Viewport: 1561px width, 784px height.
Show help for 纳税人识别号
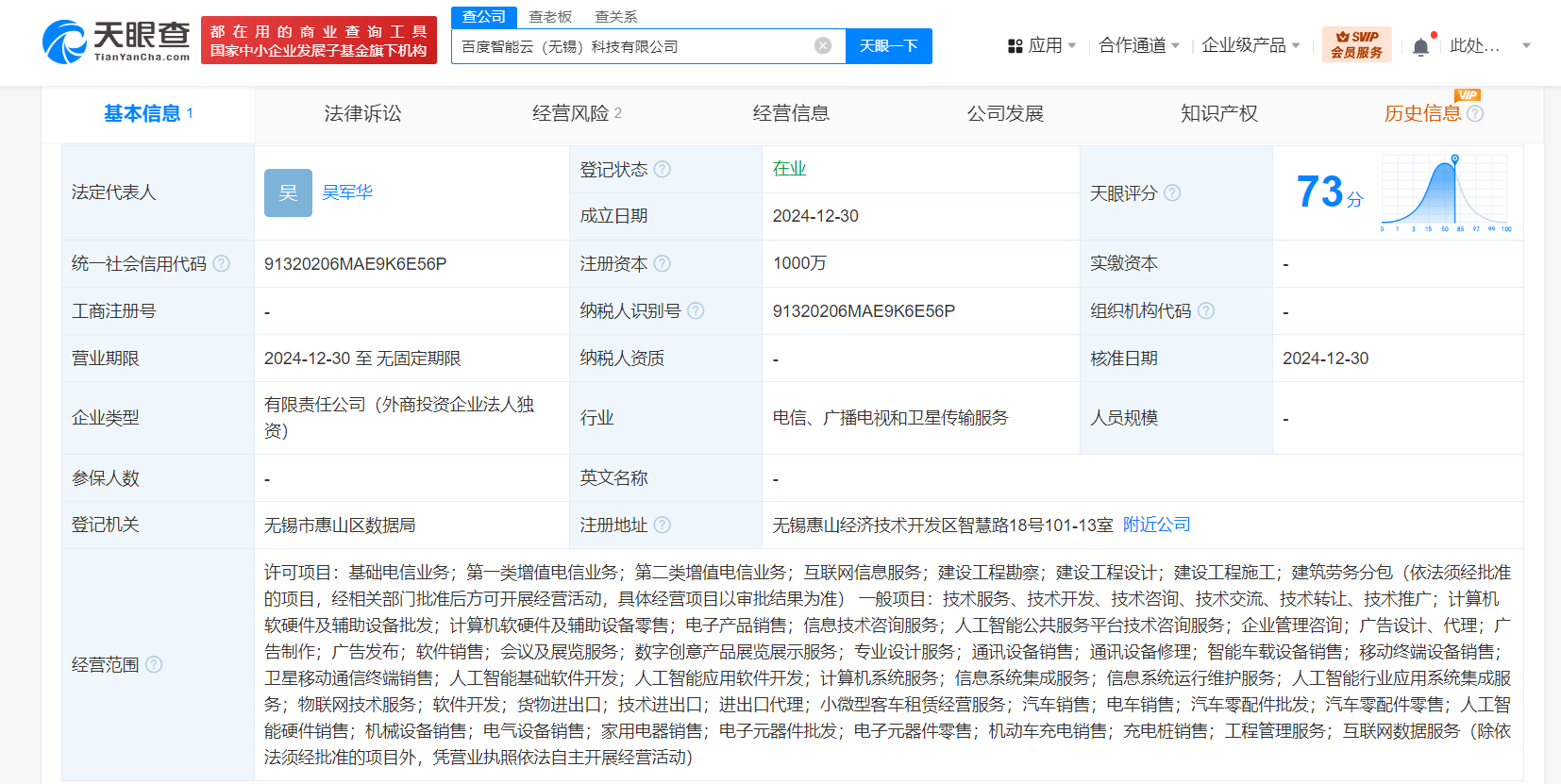696,310
